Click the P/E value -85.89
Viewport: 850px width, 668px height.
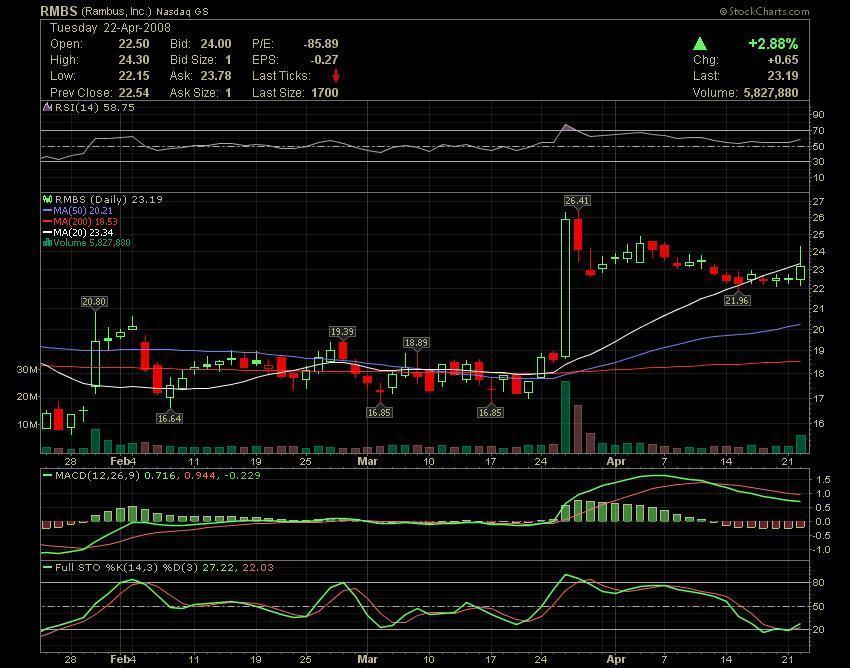pos(321,44)
